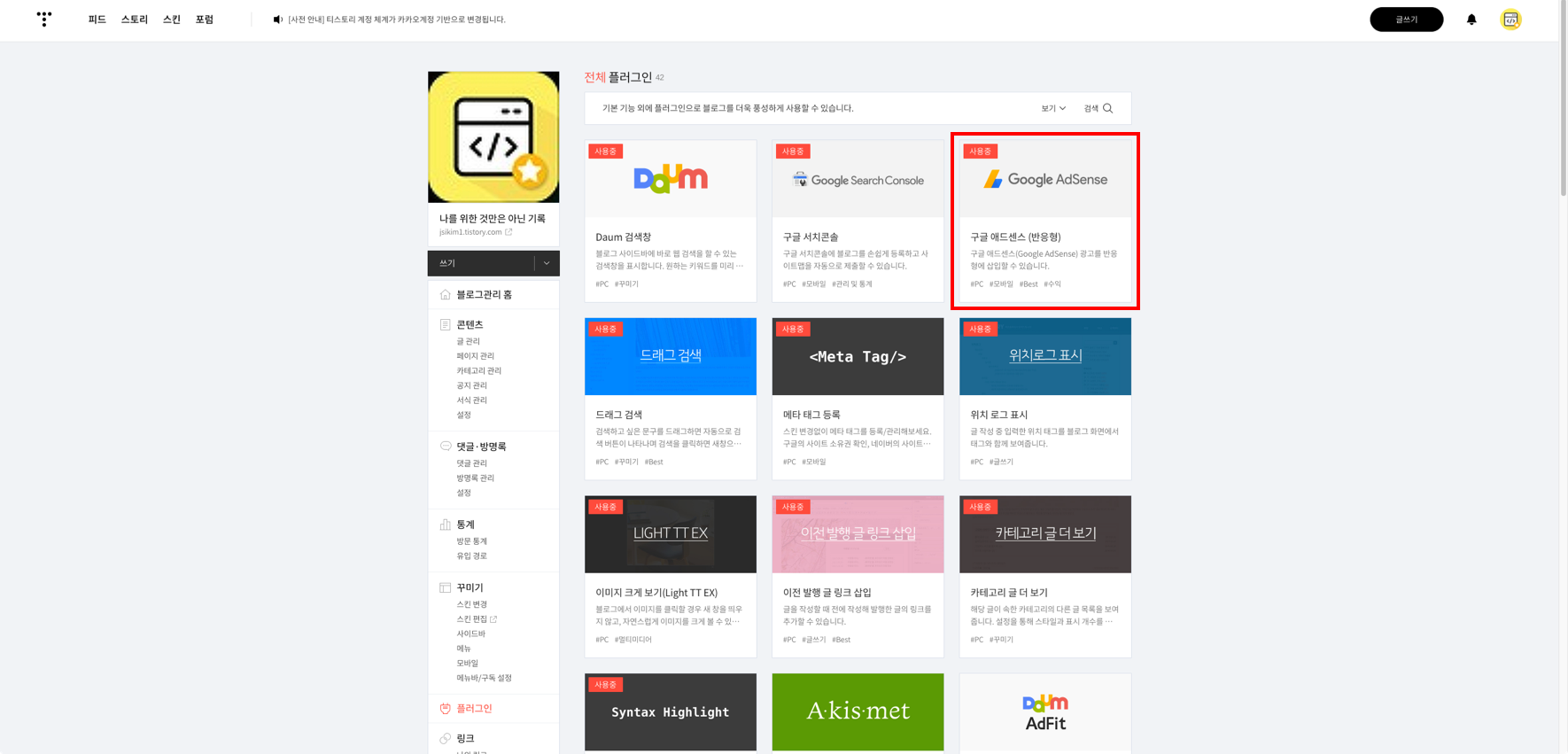Click the 콘텐츠 section icon
The height and width of the screenshot is (754, 1568).
[x=446, y=324]
